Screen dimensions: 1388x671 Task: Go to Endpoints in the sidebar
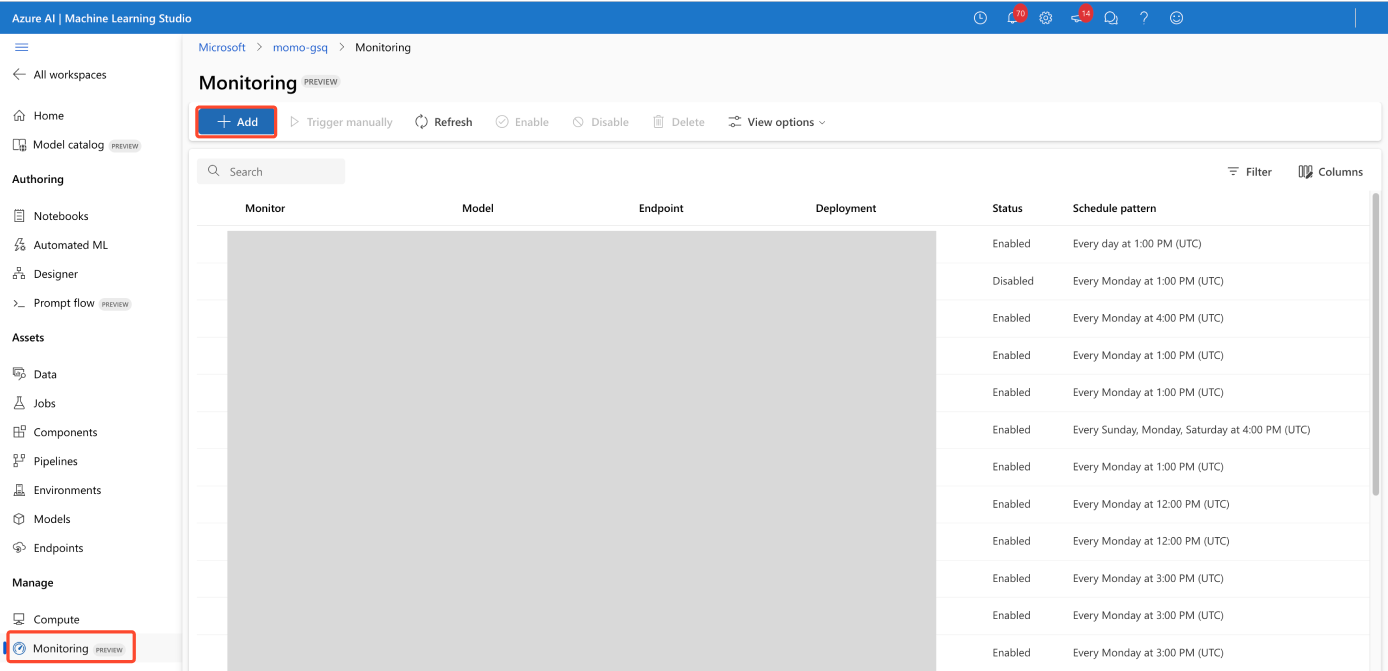(x=58, y=548)
